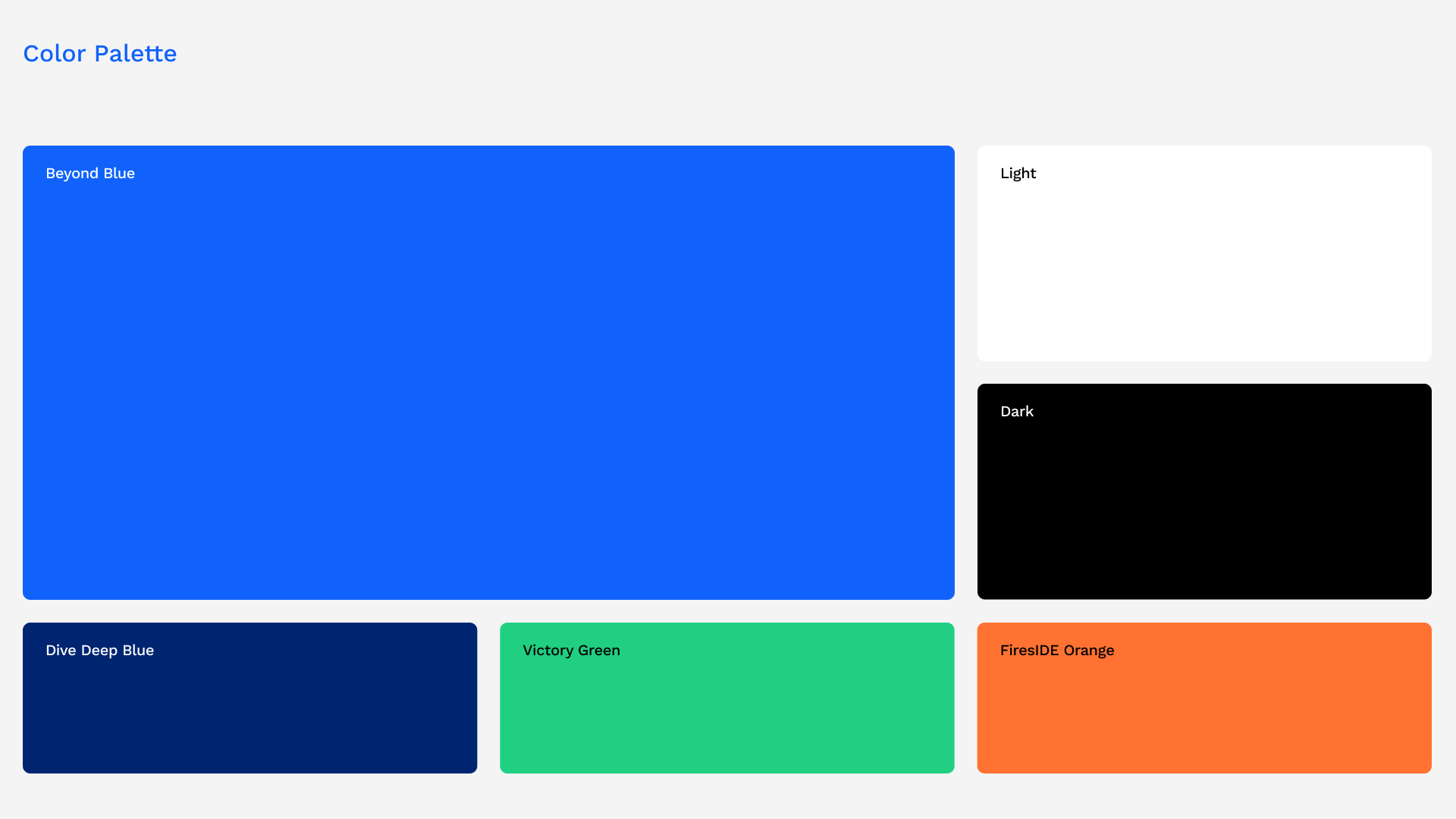Viewport: 1456px width, 819px height.
Task: Click the word Orange in FiresIDE Orange
Action: point(1089,651)
